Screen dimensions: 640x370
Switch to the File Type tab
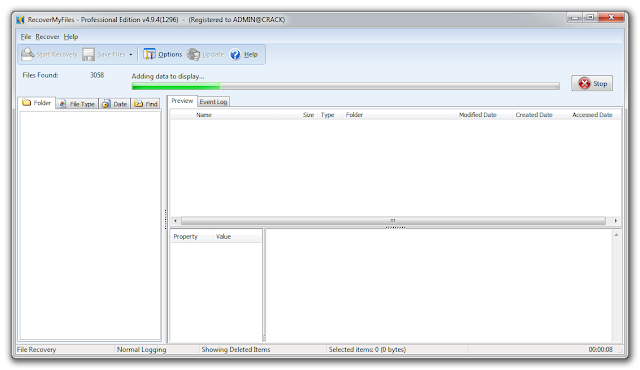pos(77,104)
